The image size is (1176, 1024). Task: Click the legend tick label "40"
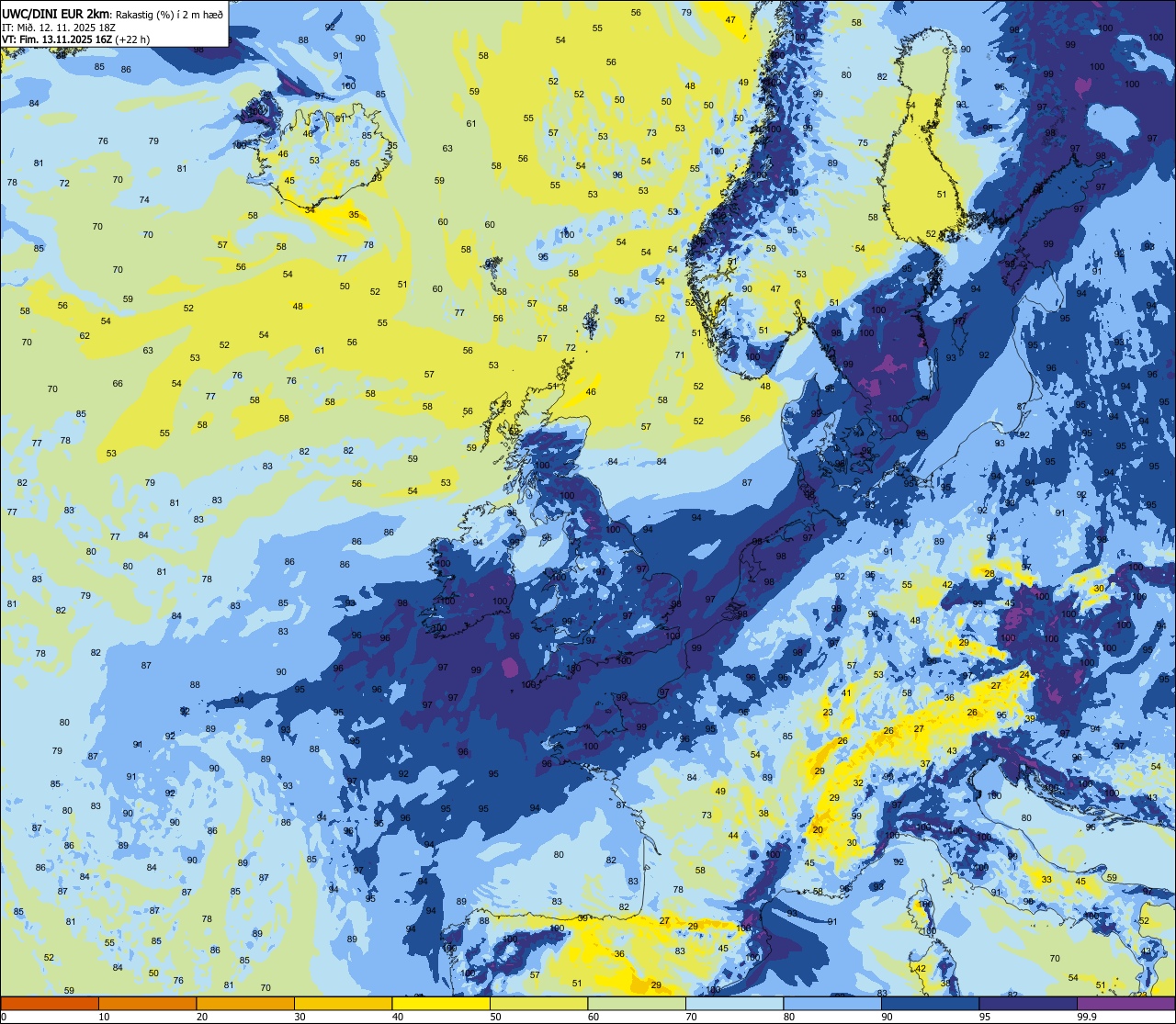[x=398, y=1017]
